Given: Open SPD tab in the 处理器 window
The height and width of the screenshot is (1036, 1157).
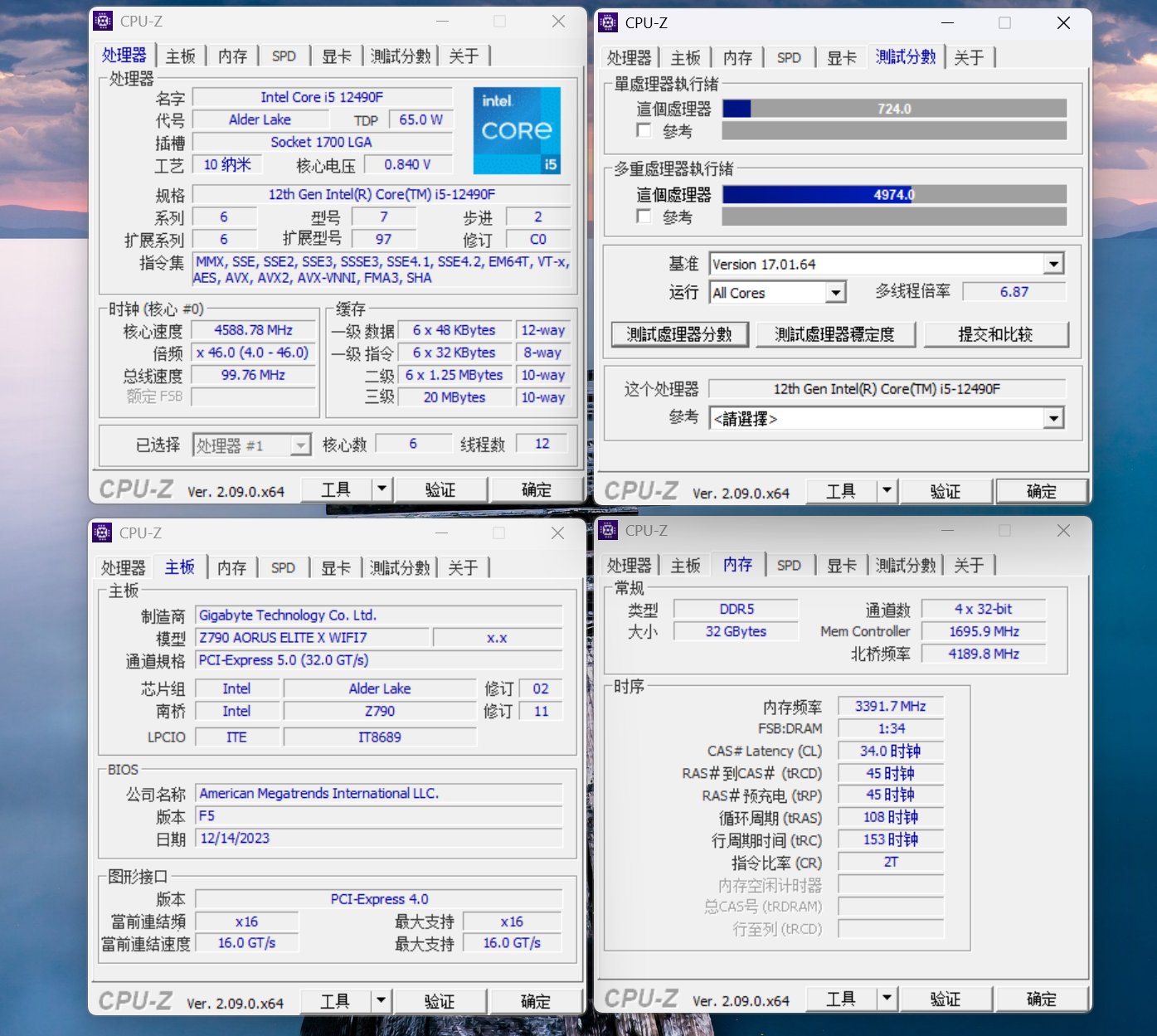Looking at the screenshot, I should coord(284,56).
